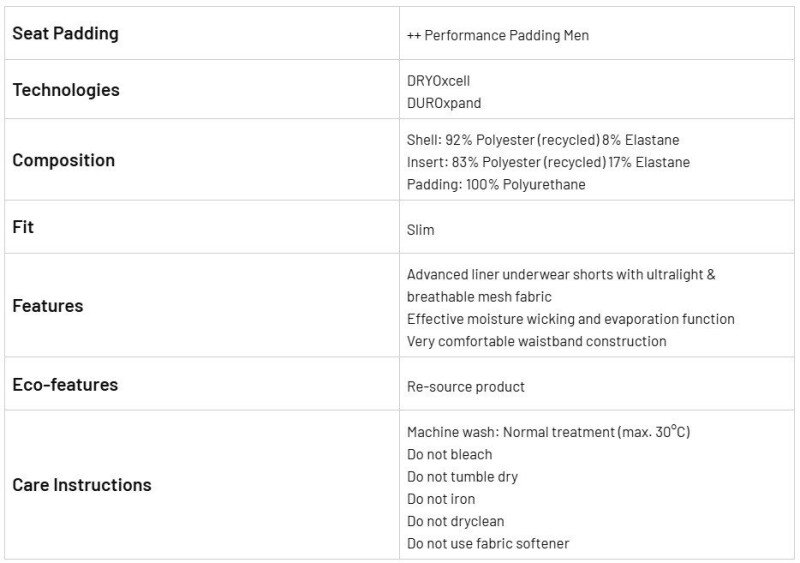Screen dimensions: 800x563
Task: Click the comfortable waistband construction line
Action: (x=536, y=341)
